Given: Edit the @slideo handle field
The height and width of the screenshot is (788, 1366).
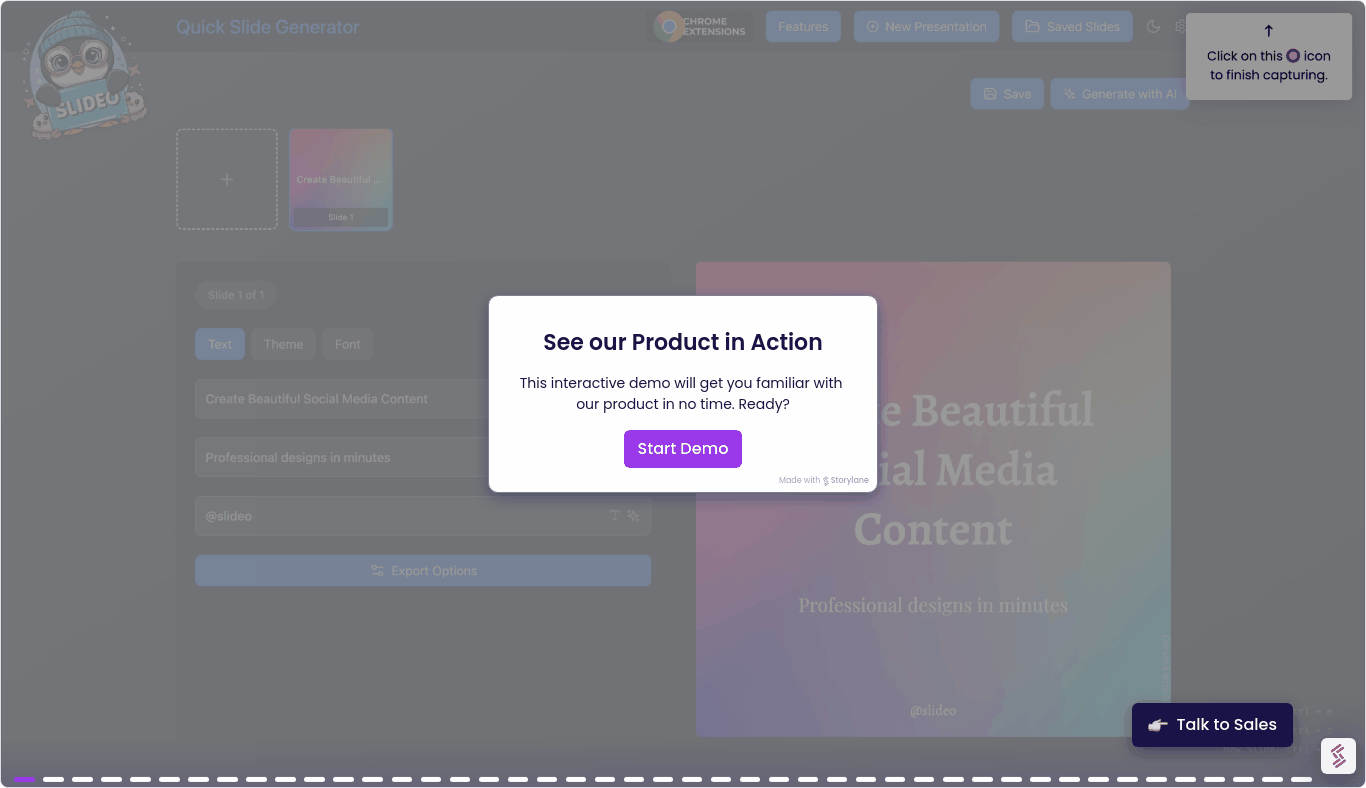Looking at the screenshot, I should (423, 516).
